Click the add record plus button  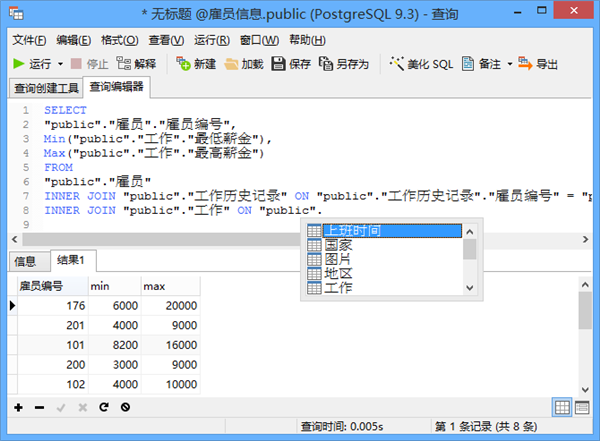point(18,408)
